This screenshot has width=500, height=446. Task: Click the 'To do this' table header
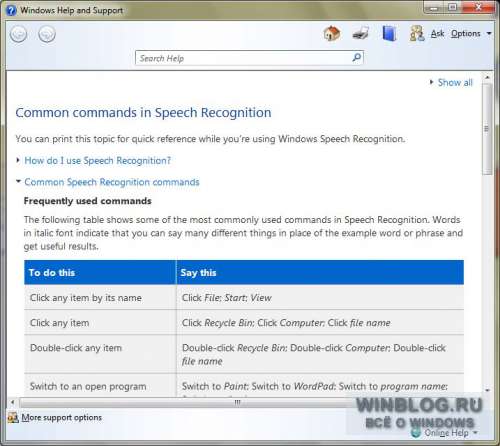point(100,273)
